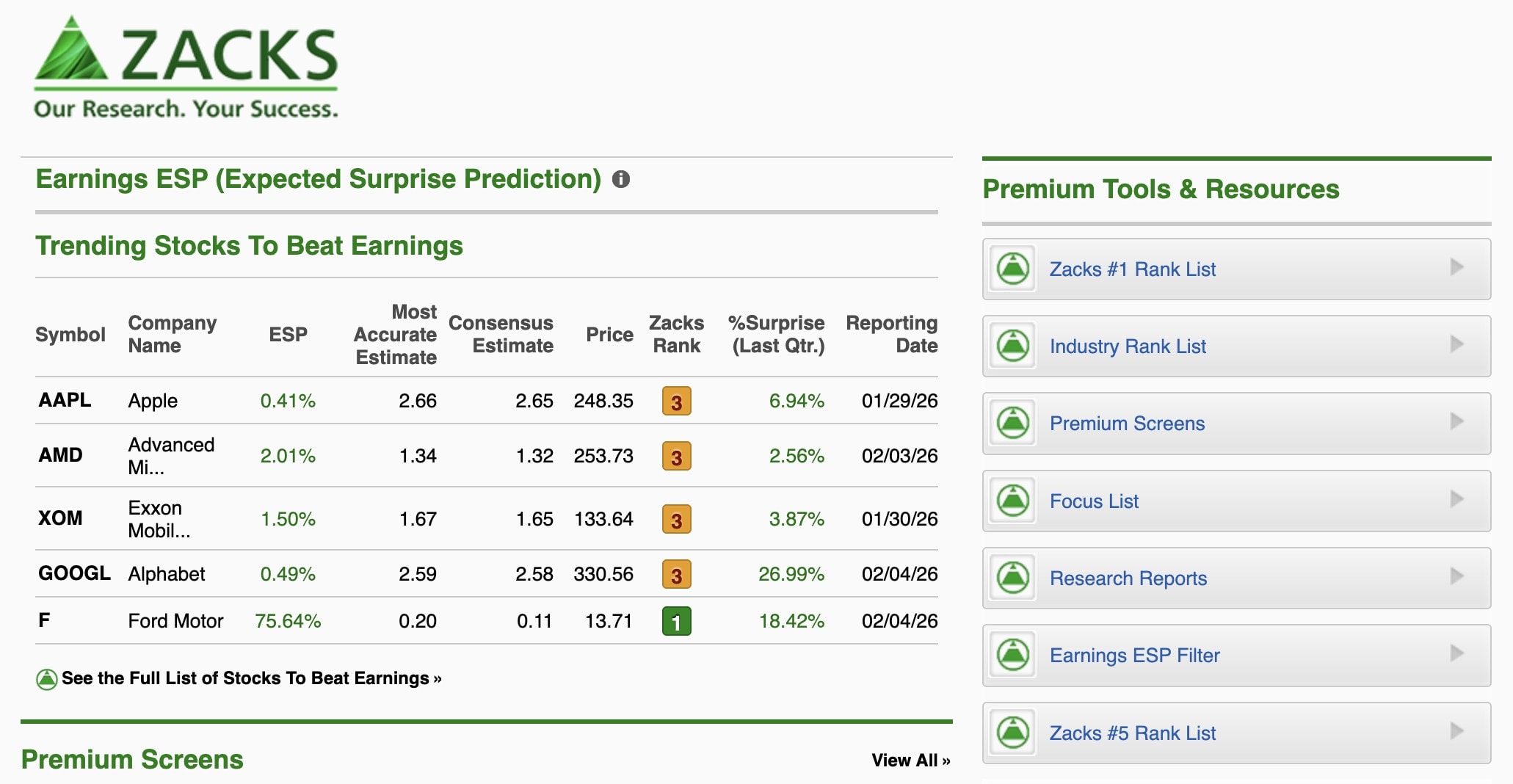Open the Full List of Stocks To Beat Earnings
The height and width of the screenshot is (784, 1513).
click(x=252, y=678)
